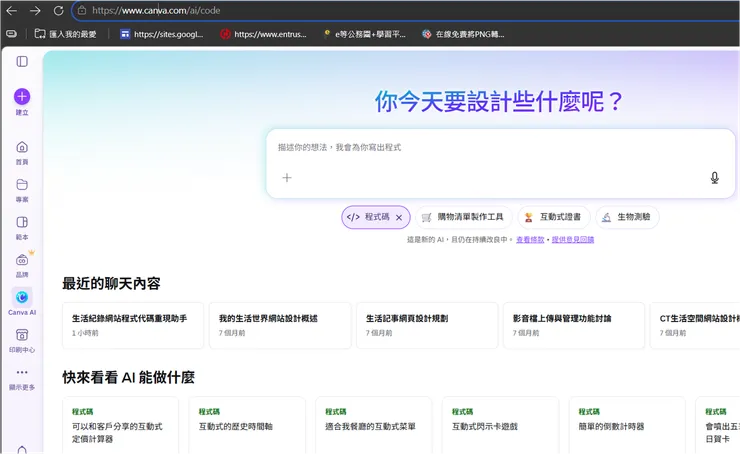The image size is (740, 454).
Task: Click the notification bell at sidebar bottom
Action: [x=22, y=449]
